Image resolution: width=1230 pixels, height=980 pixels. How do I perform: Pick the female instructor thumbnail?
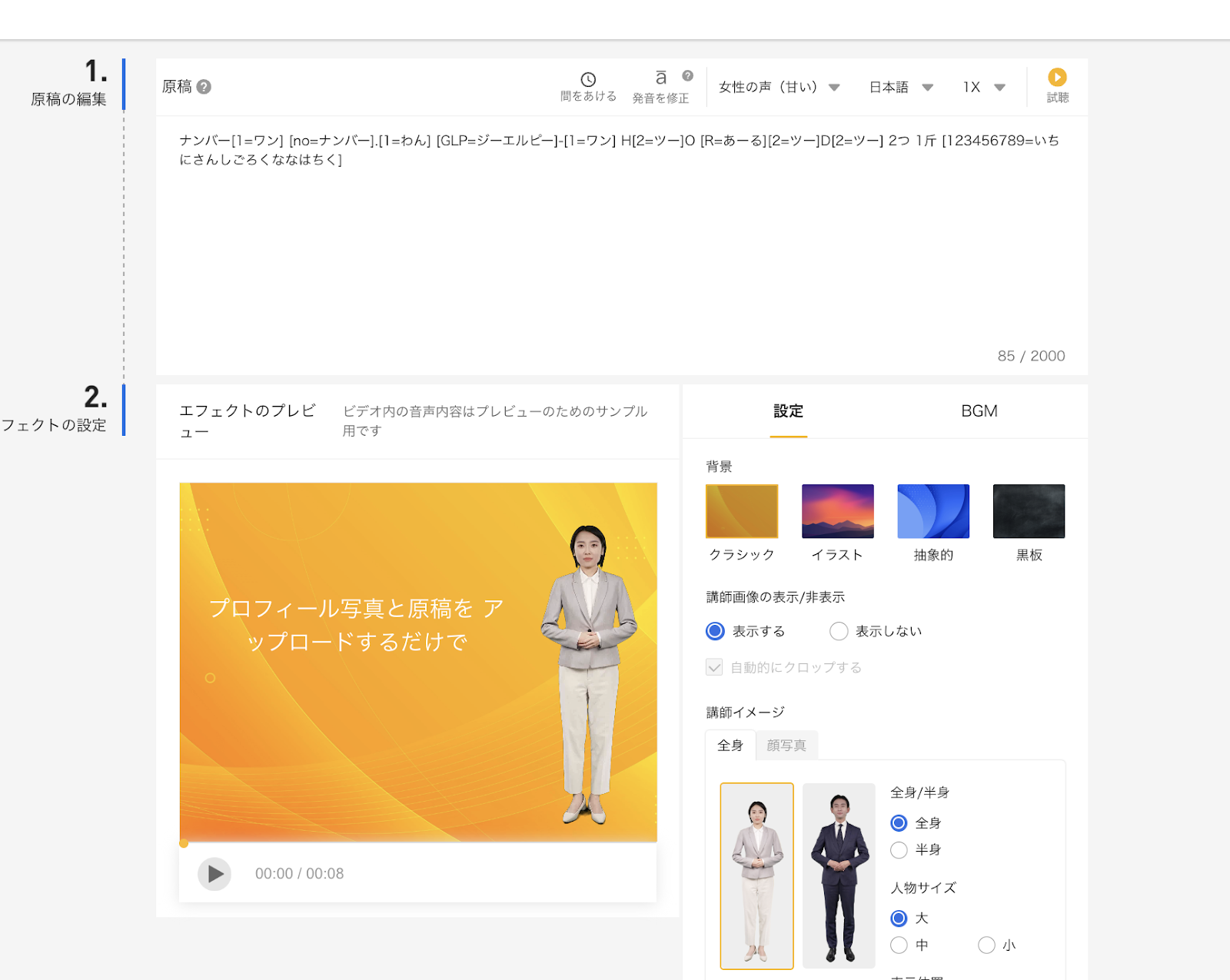(x=756, y=876)
